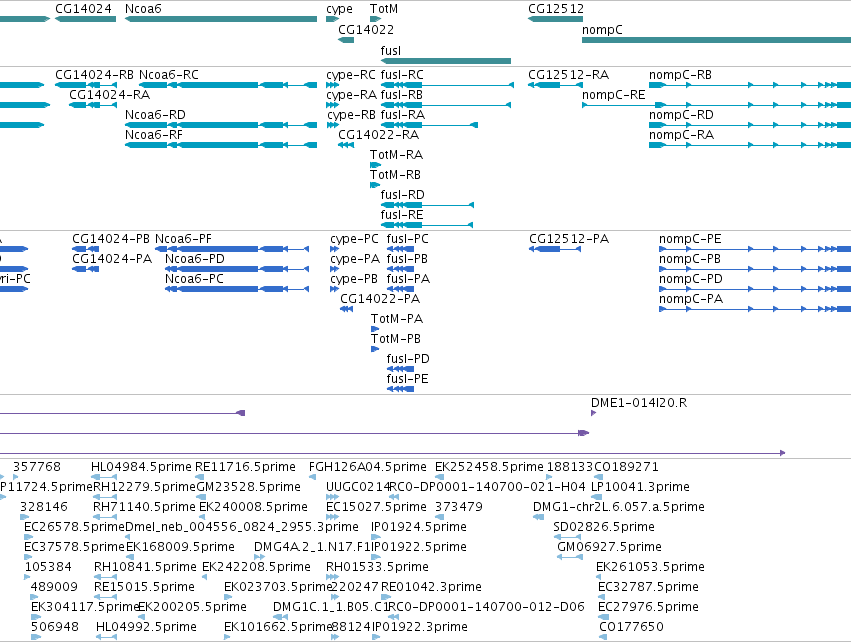Select protein nompC-PE
Screen dimensions: 851x642
(755, 249)
